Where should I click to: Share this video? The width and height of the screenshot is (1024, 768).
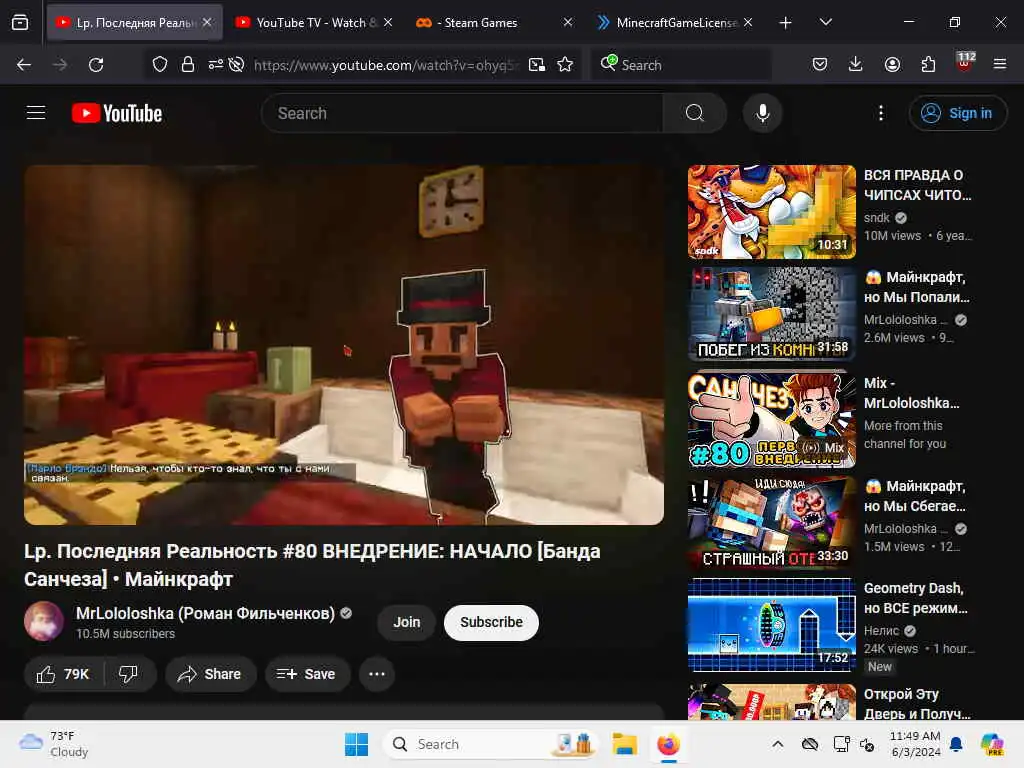(210, 674)
